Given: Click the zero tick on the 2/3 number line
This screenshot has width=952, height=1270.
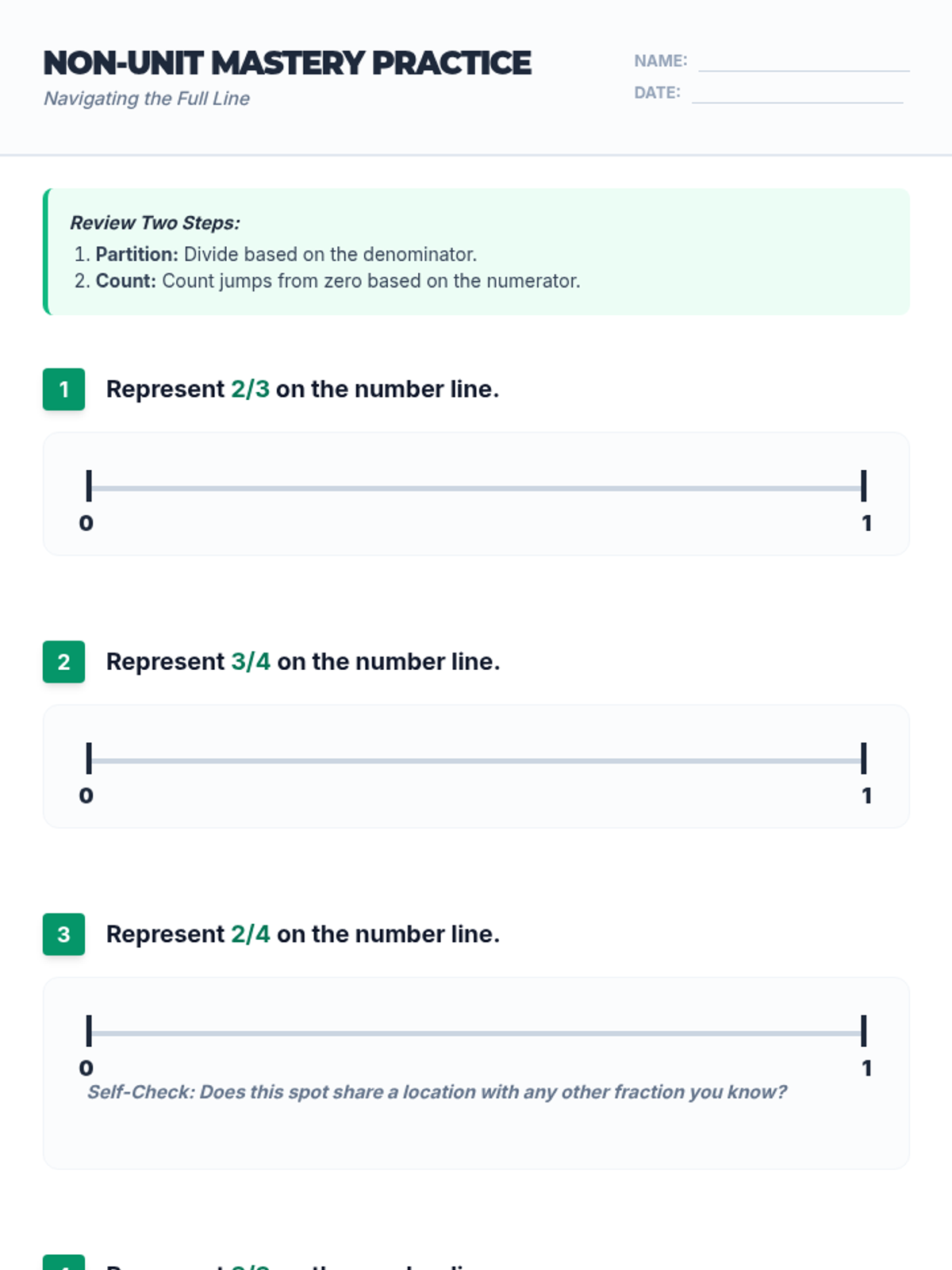Looking at the screenshot, I should point(89,486).
